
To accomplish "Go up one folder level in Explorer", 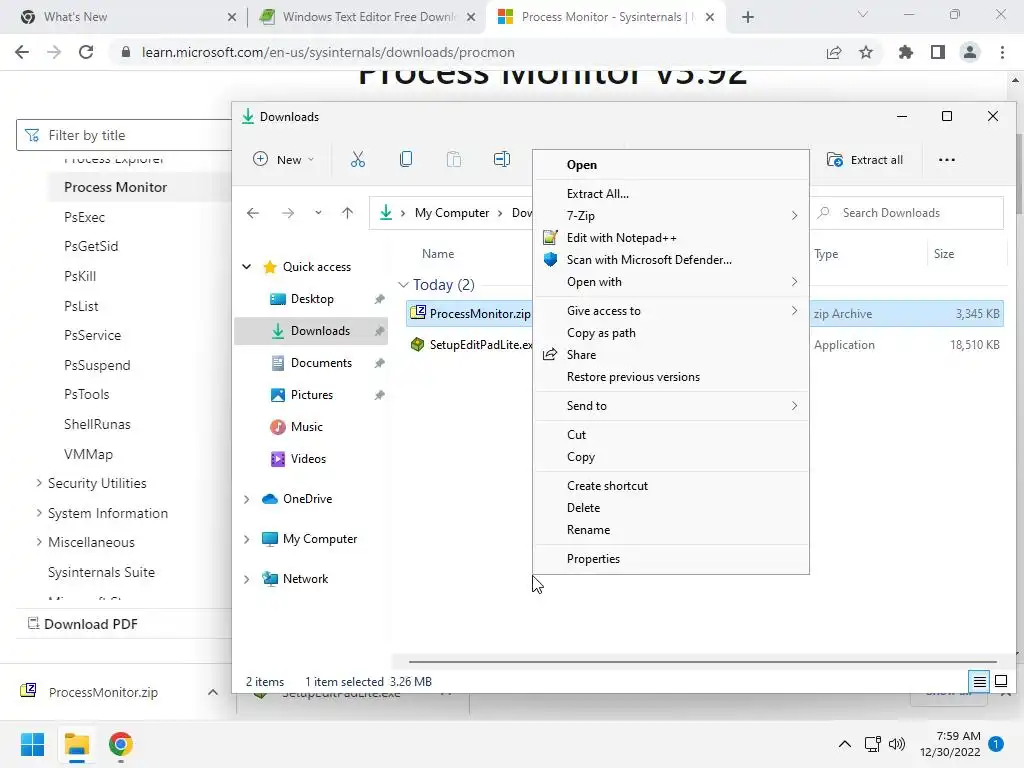I will 347,213.
